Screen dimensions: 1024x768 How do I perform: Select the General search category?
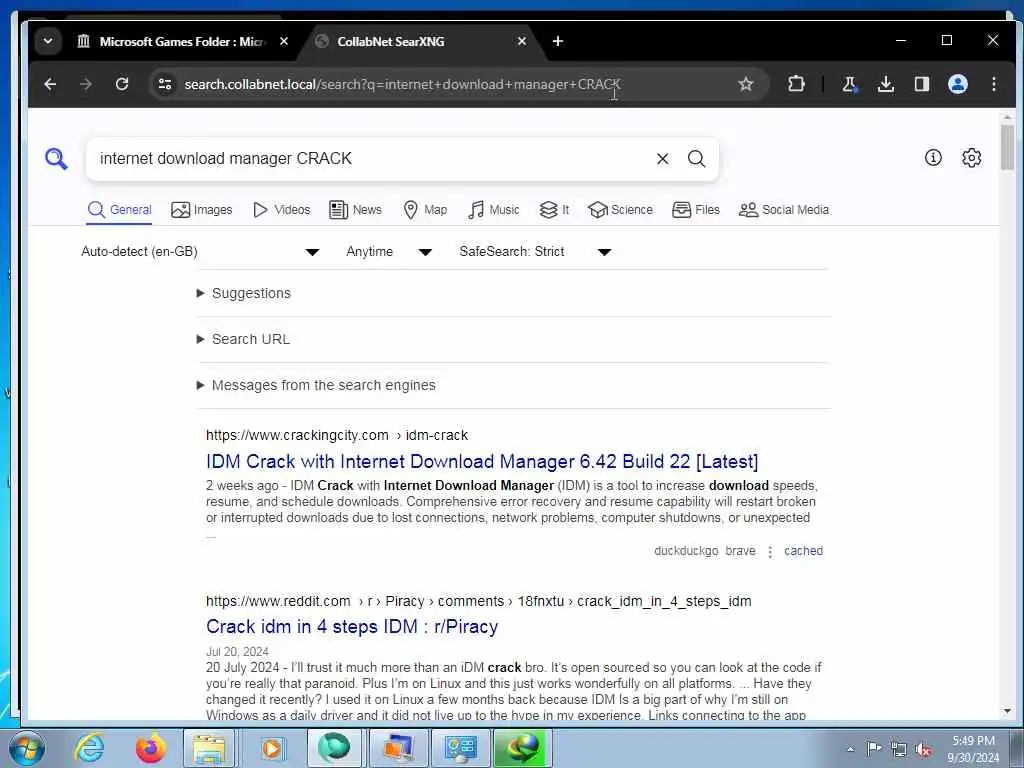pyautogui.click(x=120, y=210)
